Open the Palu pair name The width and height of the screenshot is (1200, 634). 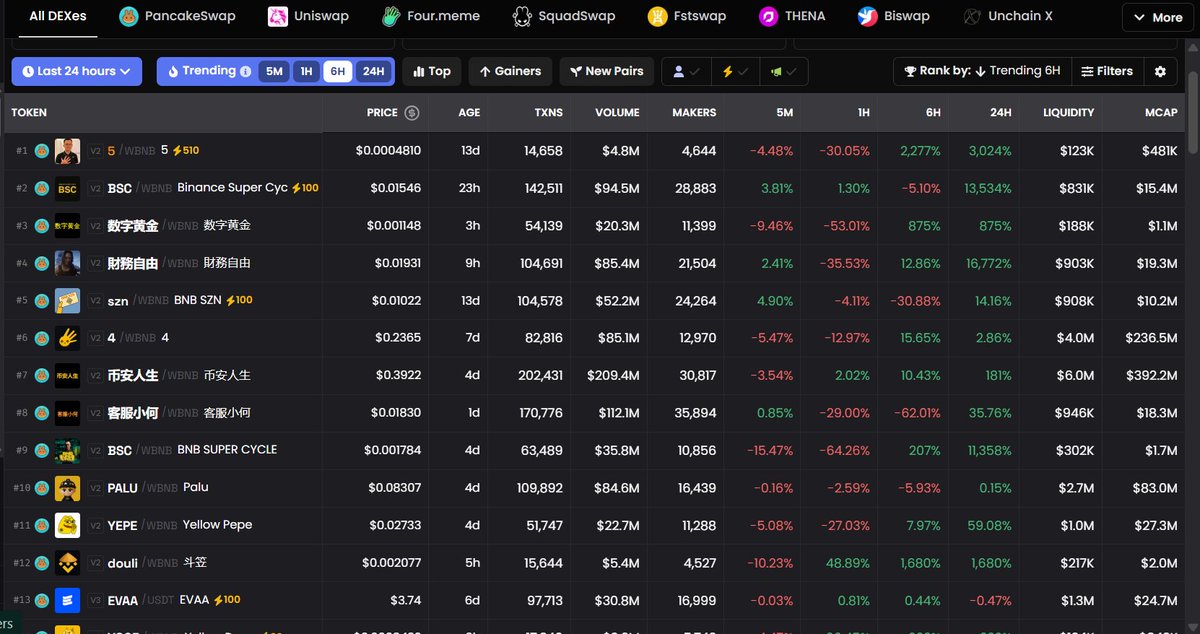click(196, 487)
